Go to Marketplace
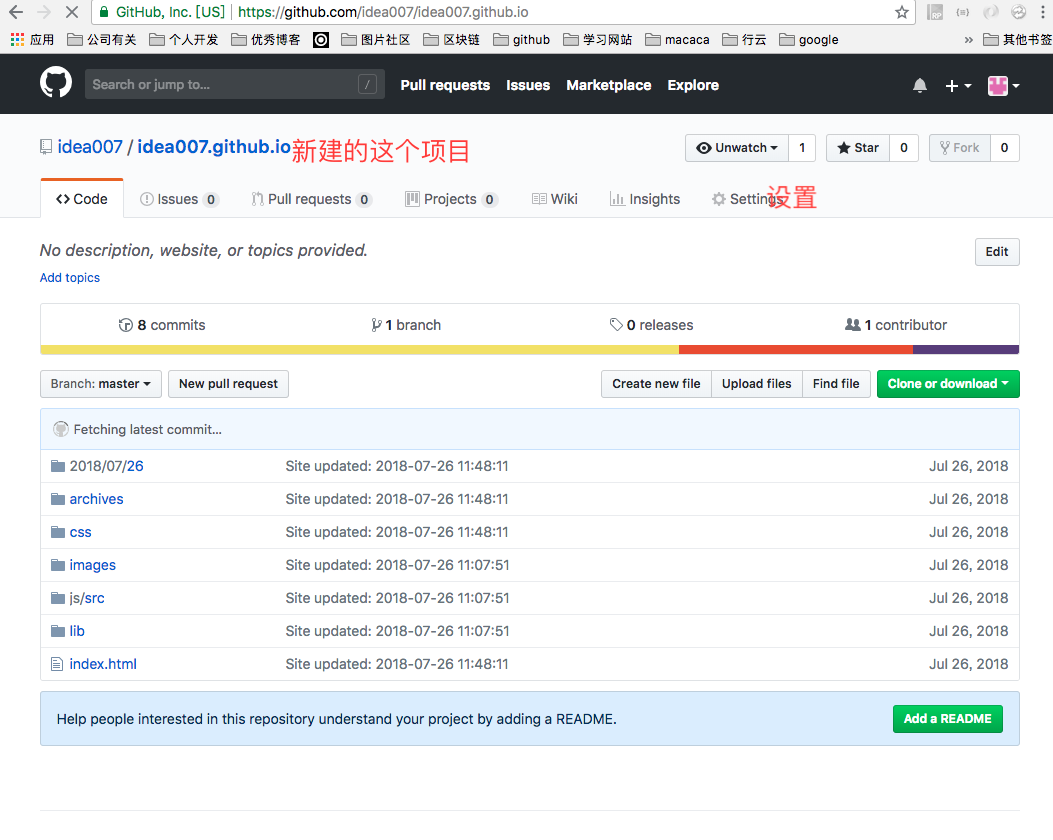The height and width of the screenshot is (840, 1053). coord(608,85)
